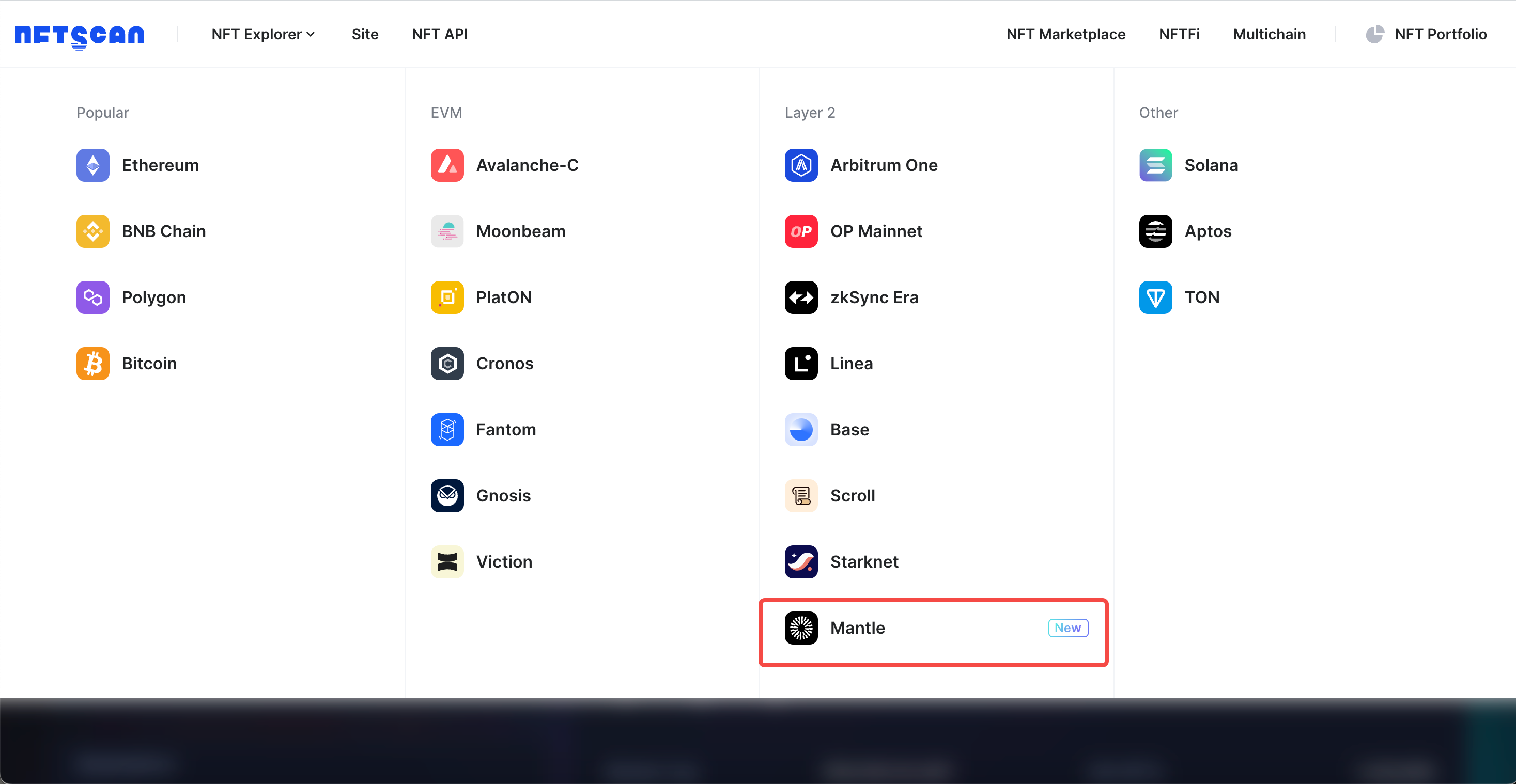Navigate to NFT Marketplace section
This screenshot has width=1516, height=784.
point(1066,34)
